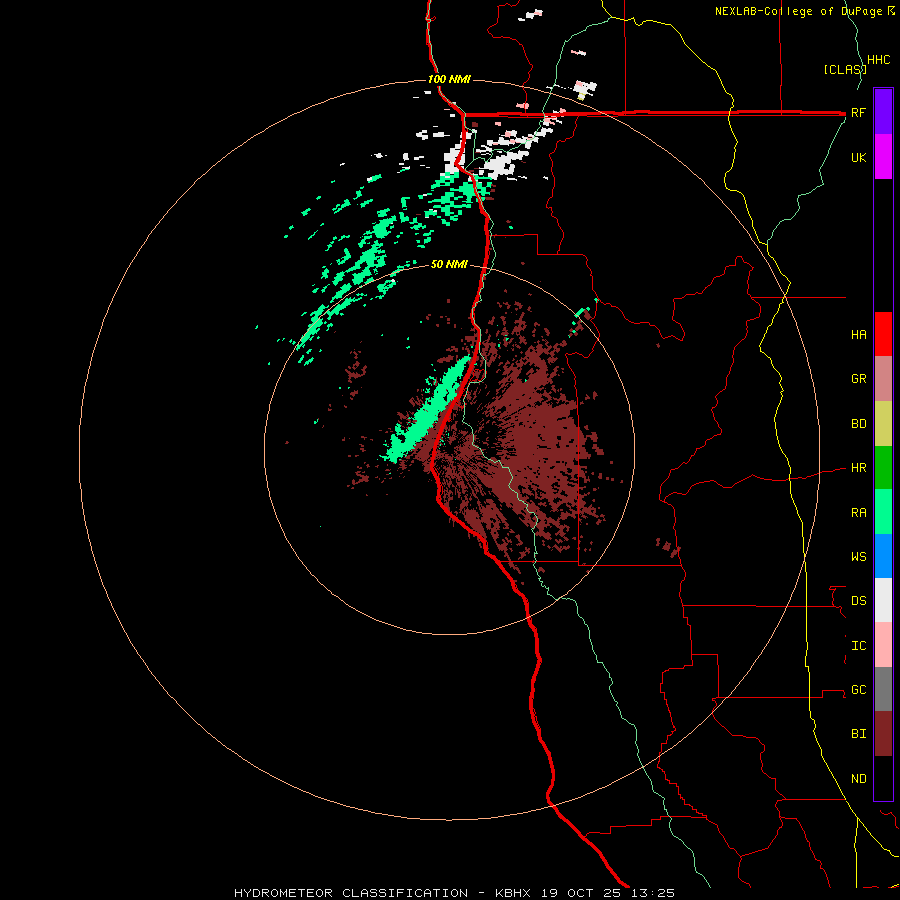Viewport: 900px width, 900px height.
Task: Select the RA legend label
Action: pos(859,512)
